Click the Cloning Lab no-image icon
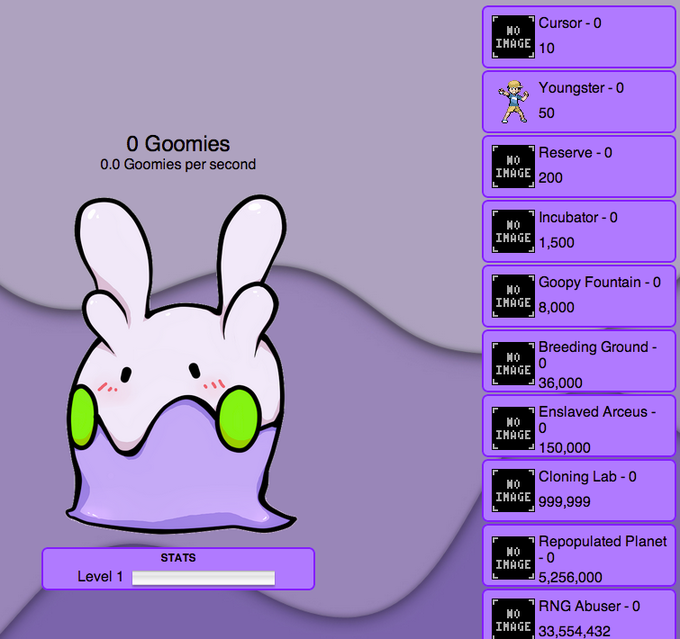The height and width of the screenshot is (639, 680). click(513, 490)
